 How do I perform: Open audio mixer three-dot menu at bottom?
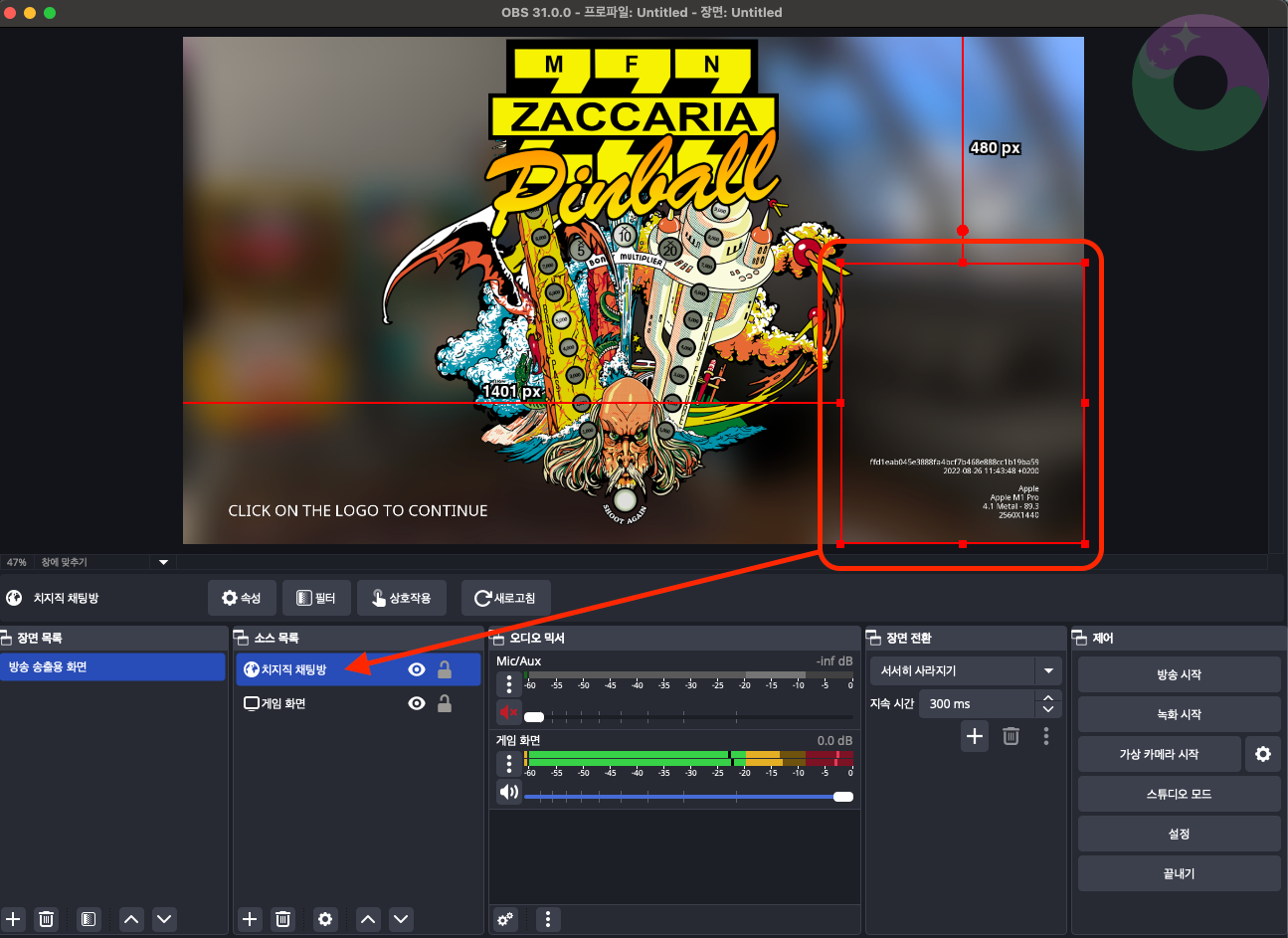548,919
